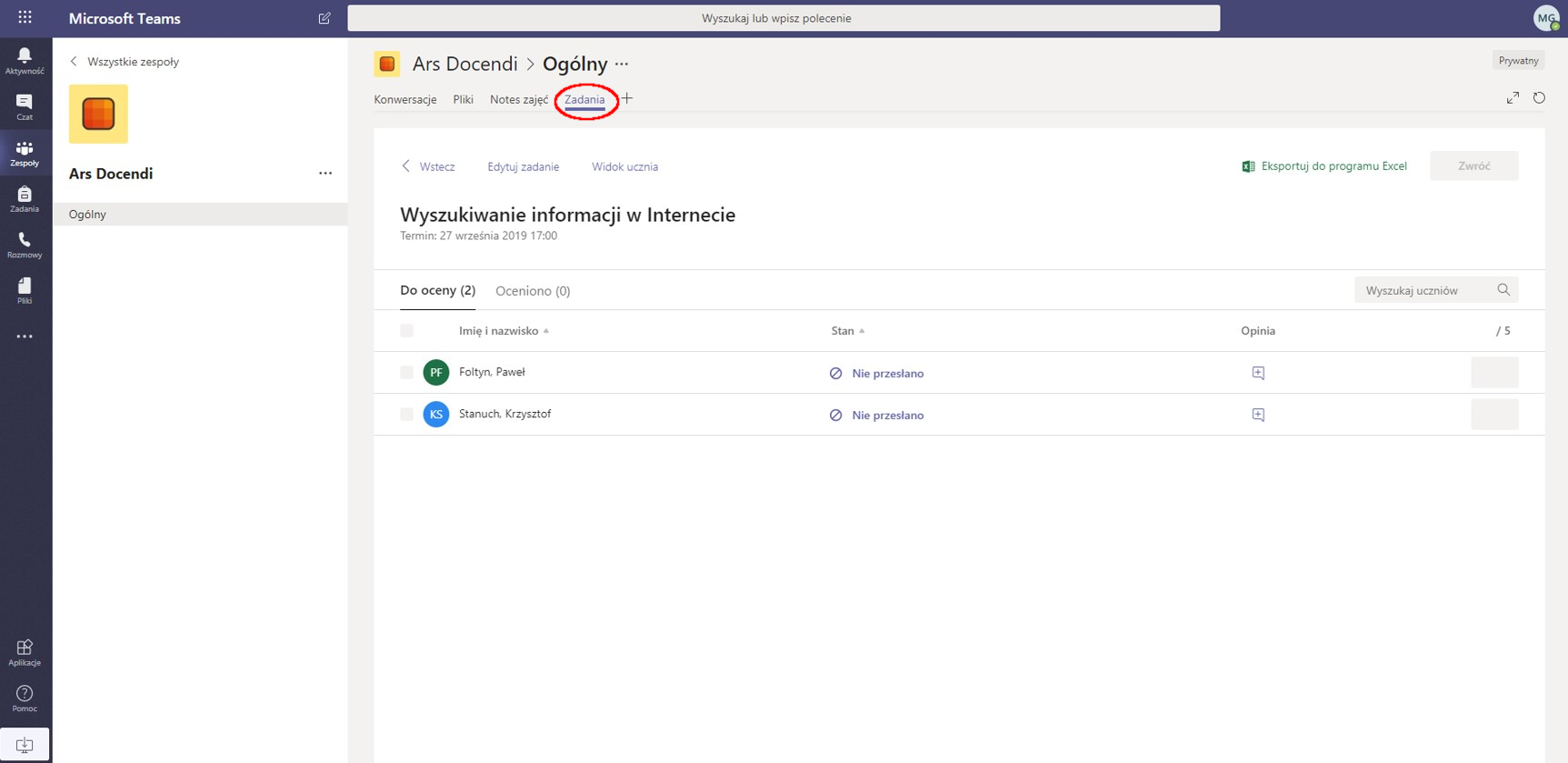This screenshot has width=1568, height=763.
Task: Click points field for Foltyn, Paweł
Action: click(1494, 373)
